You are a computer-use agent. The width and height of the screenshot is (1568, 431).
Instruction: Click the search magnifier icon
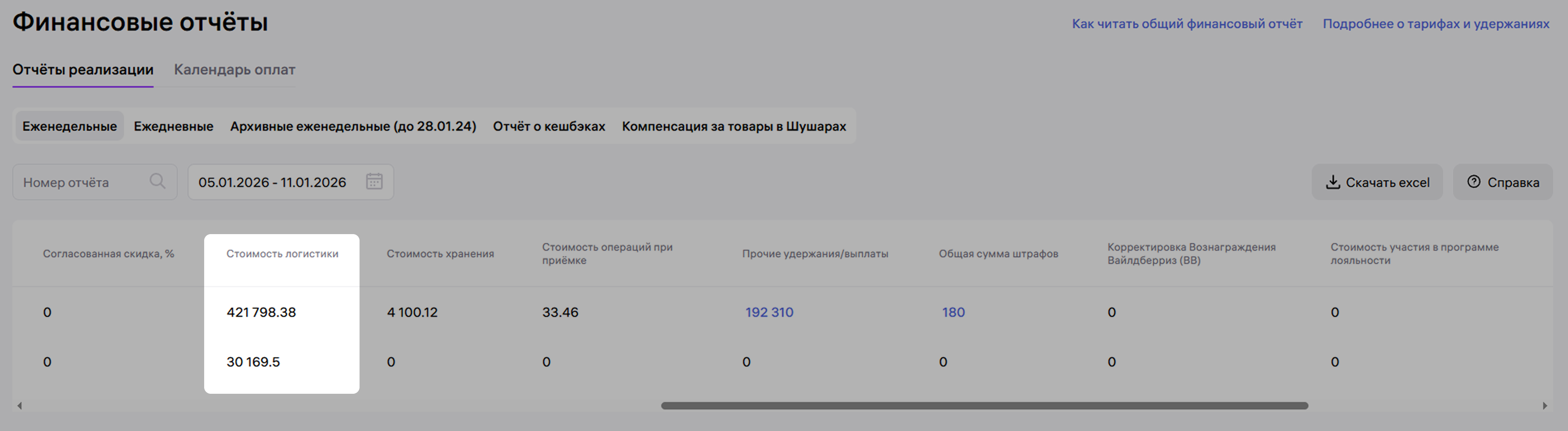click(x=157, y=181)
